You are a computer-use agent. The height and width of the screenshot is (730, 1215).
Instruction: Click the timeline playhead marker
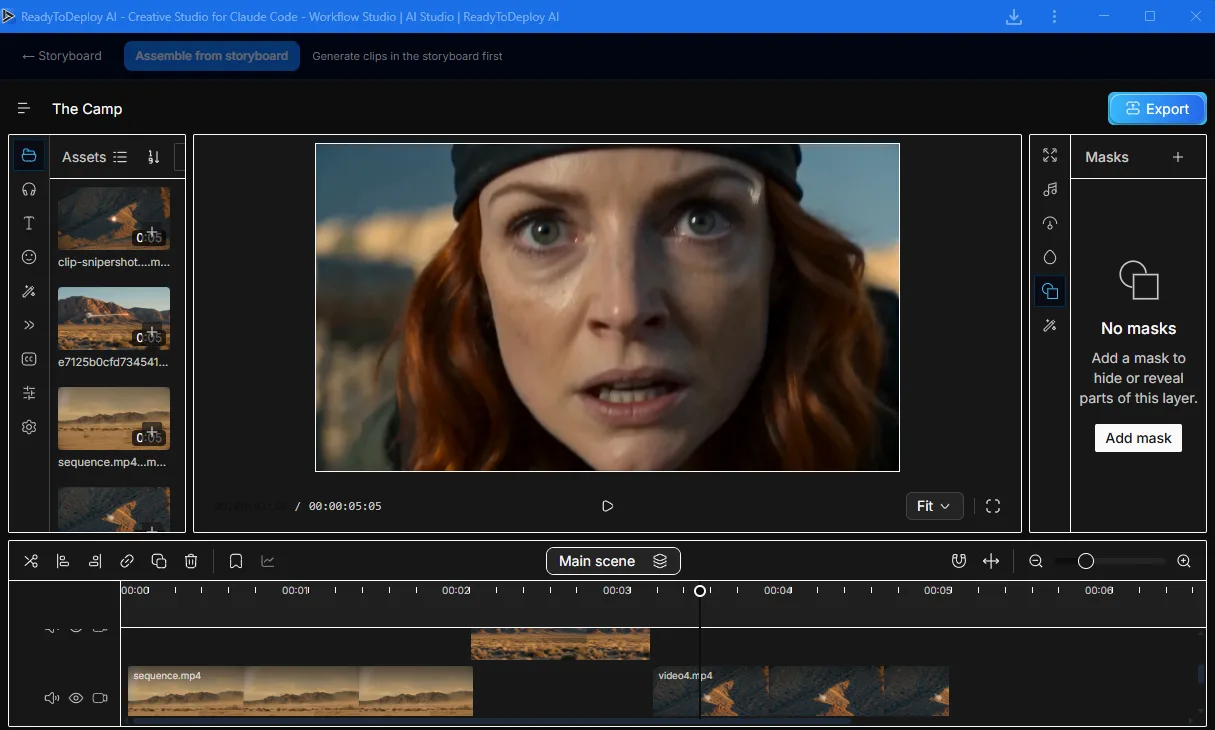700,591
